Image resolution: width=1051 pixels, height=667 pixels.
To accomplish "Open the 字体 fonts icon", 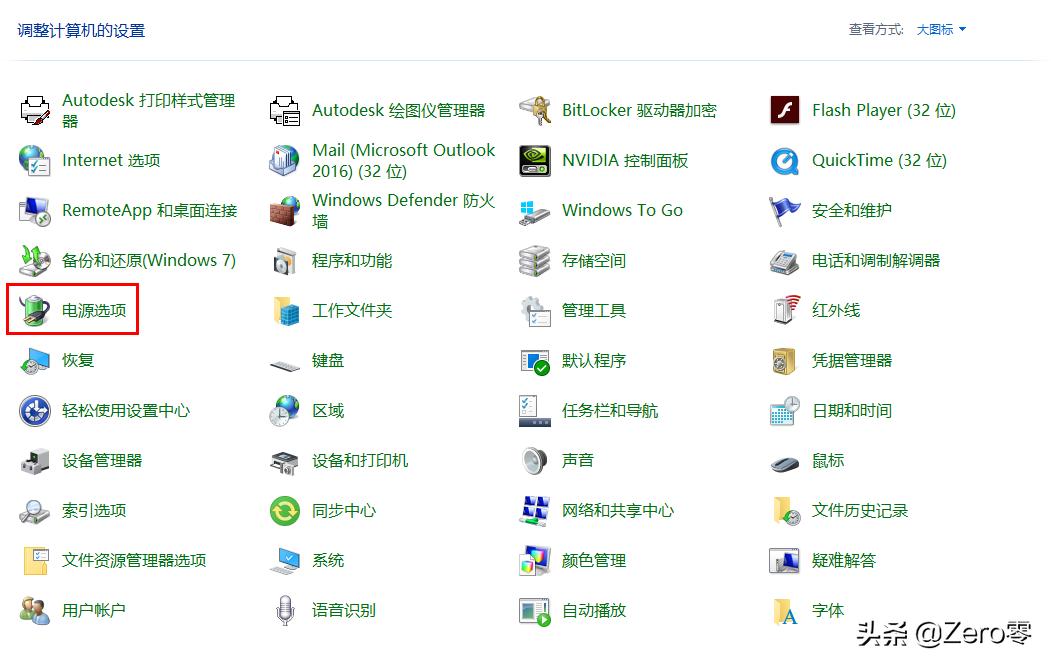I will tap(785, 611).
